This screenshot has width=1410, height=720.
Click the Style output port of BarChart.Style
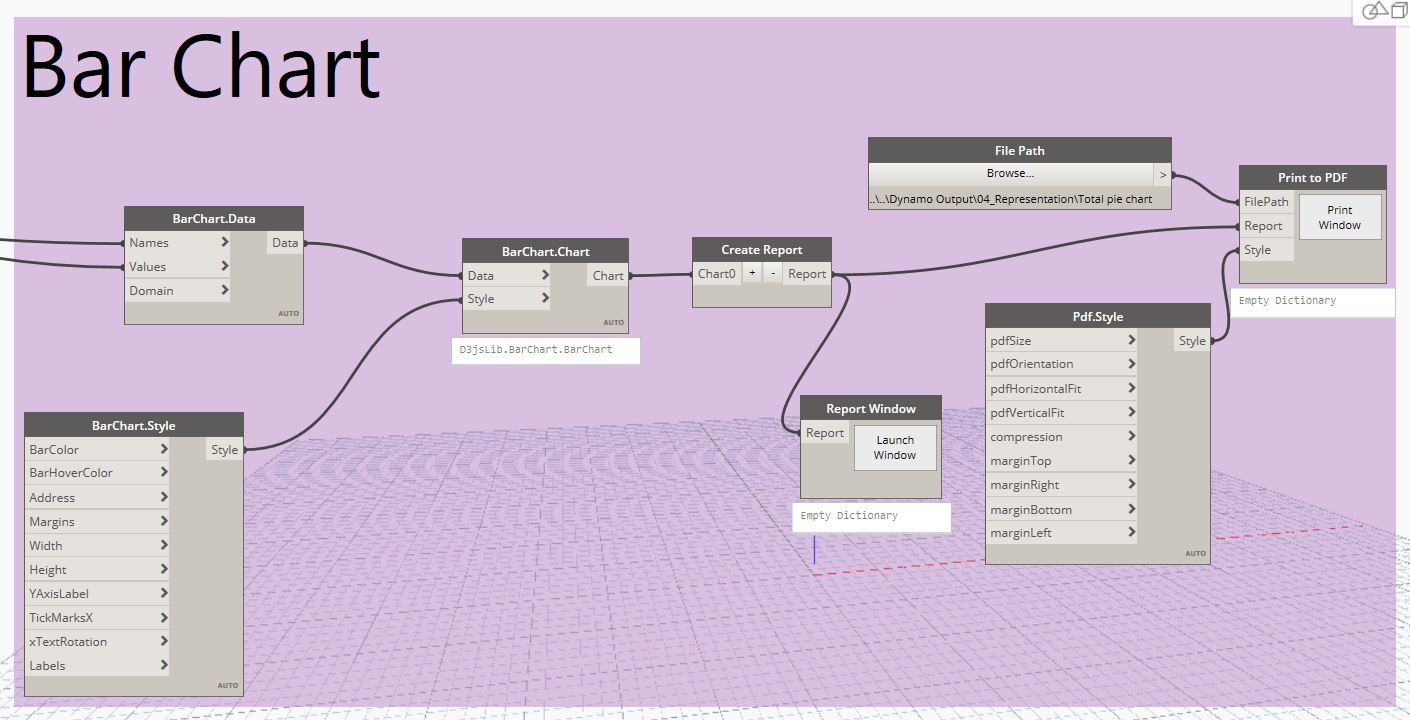pos(225,449)
